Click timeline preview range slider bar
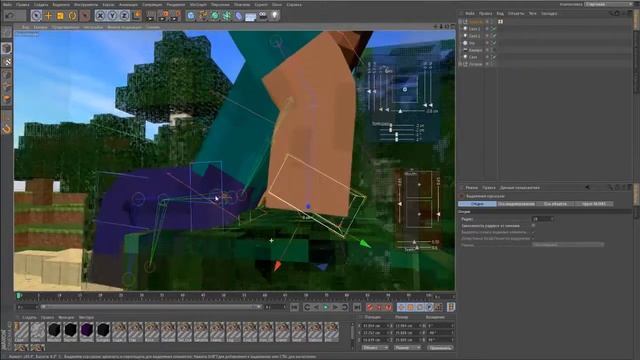Viewport: 640px width, 360px height. 151,307
